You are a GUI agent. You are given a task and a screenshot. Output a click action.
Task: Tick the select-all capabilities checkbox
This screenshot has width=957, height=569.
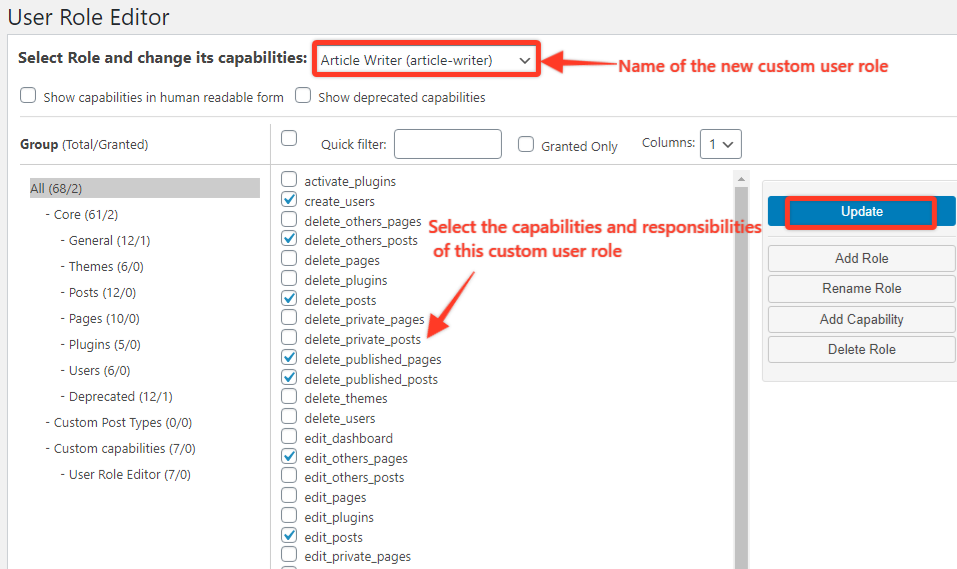[x=289, y=138]
